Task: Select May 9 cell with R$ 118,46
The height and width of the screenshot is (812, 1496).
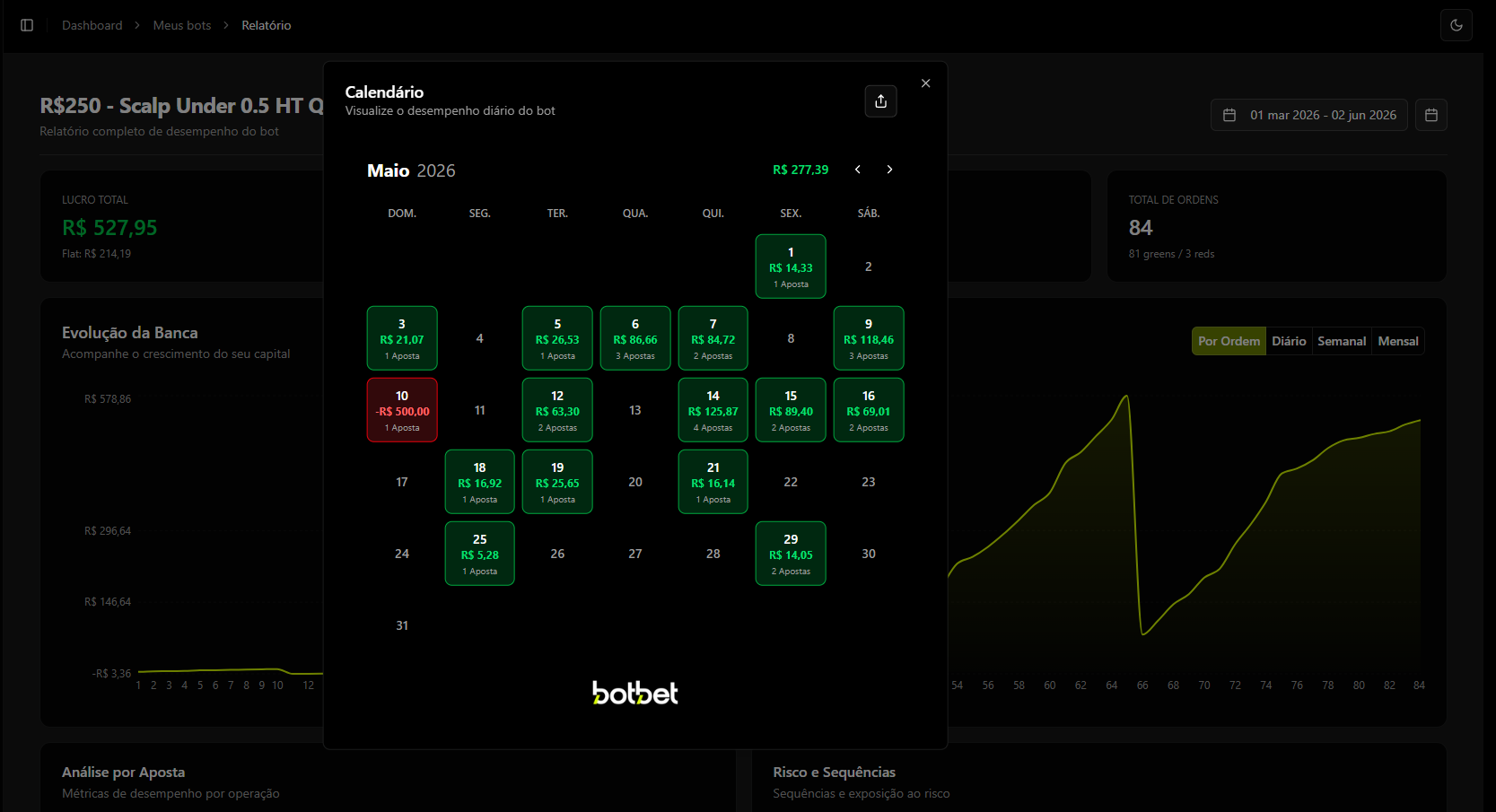Action: [x=869, y=338]
